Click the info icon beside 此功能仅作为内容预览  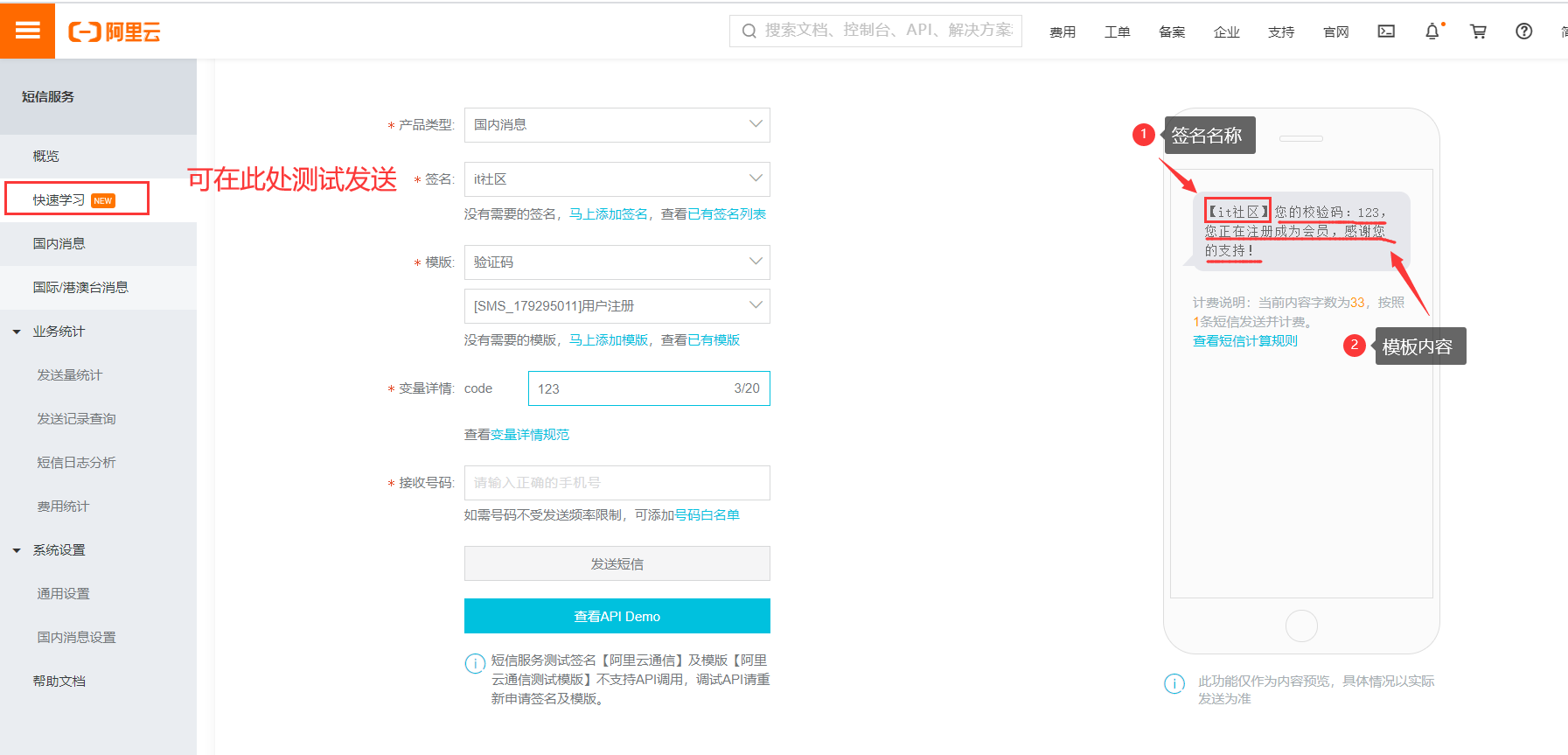1174,684
